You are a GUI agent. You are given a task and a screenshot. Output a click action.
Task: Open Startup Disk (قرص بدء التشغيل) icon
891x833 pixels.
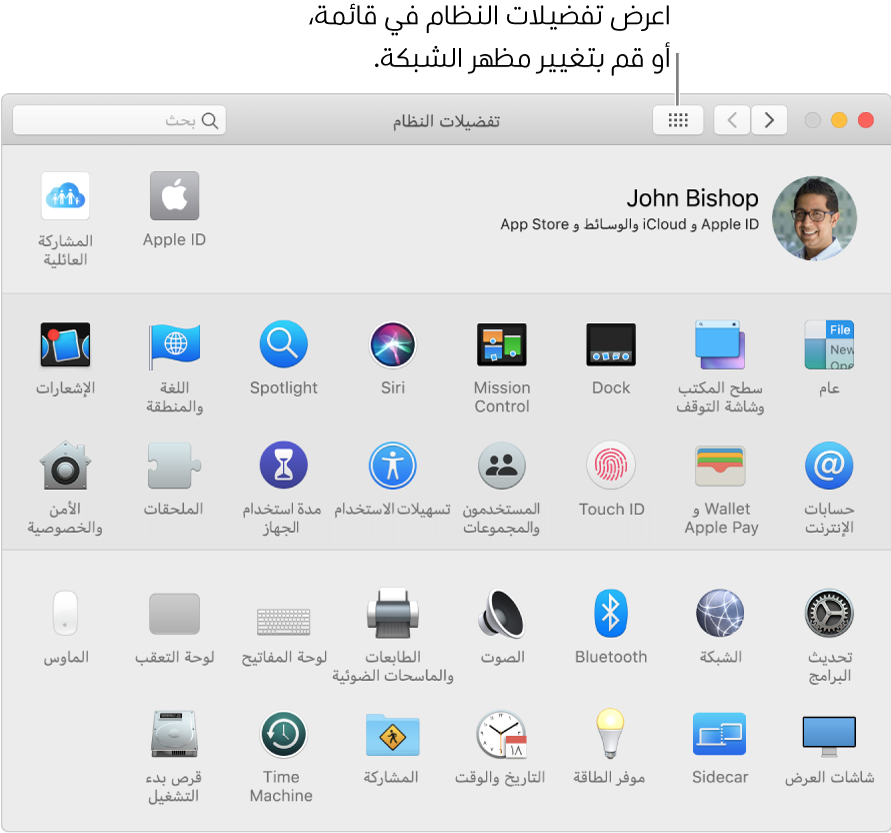pyautogui.click(x=174, y=734)
